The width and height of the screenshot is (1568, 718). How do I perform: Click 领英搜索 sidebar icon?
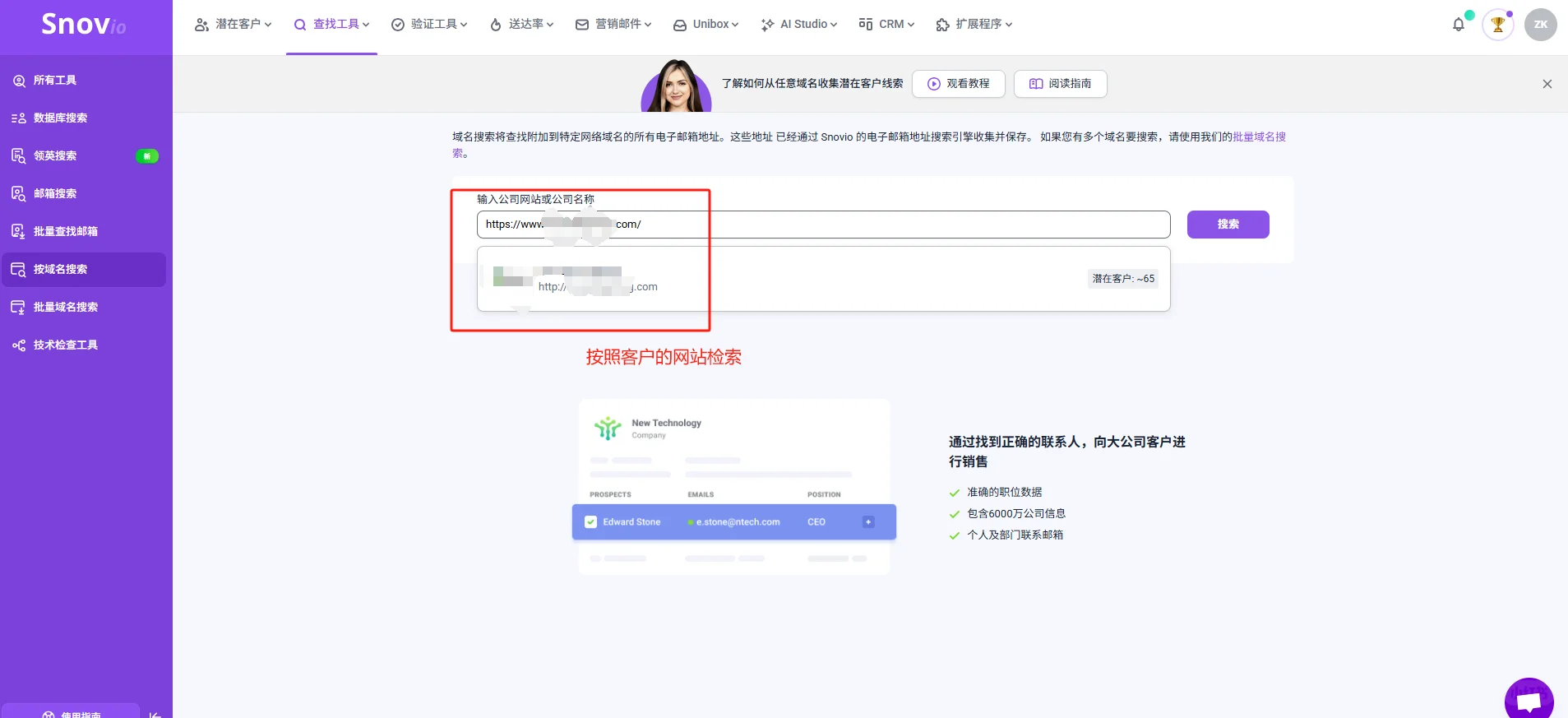click(x=19, y=156)
